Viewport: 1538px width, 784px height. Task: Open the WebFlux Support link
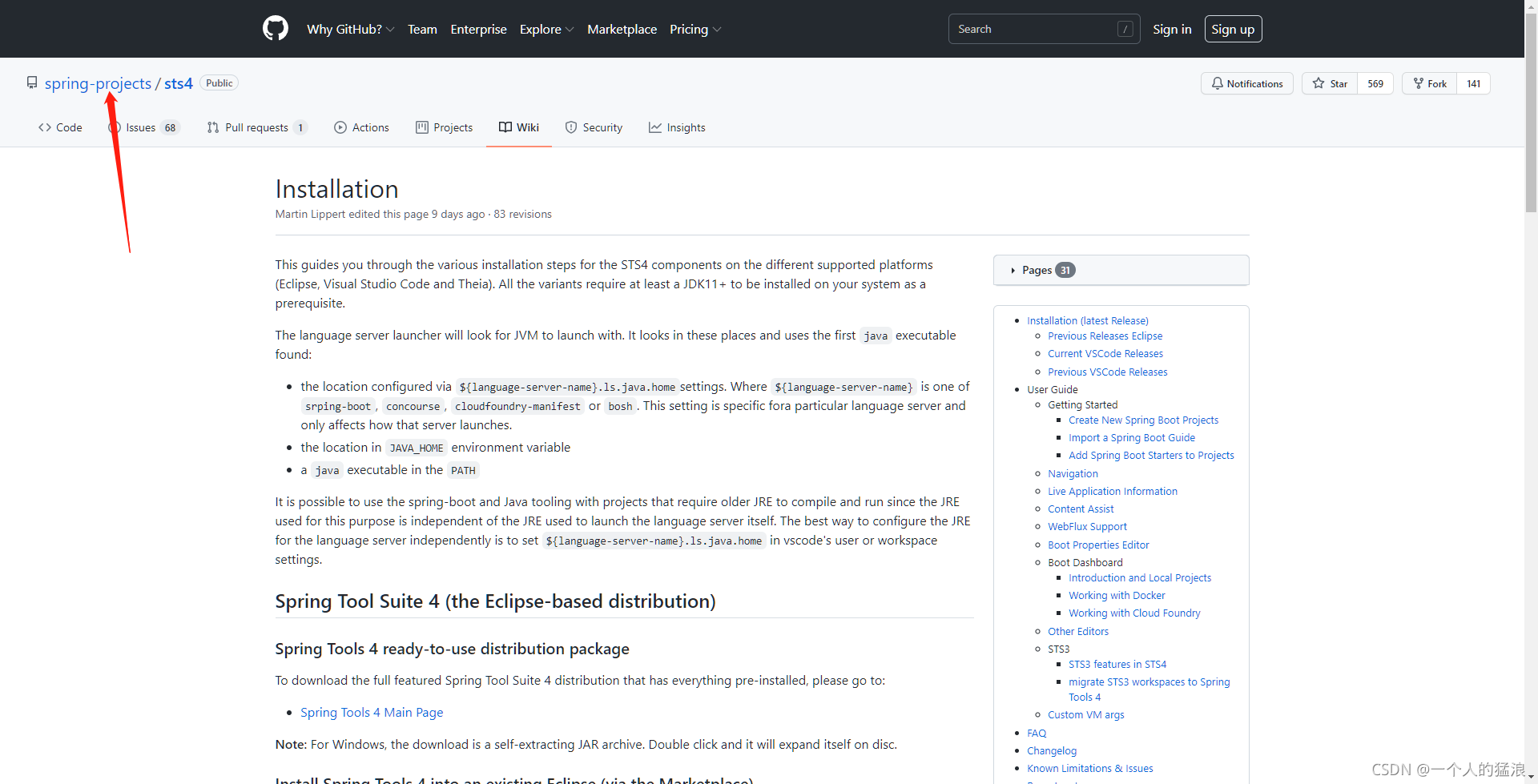coord(1087,527)
